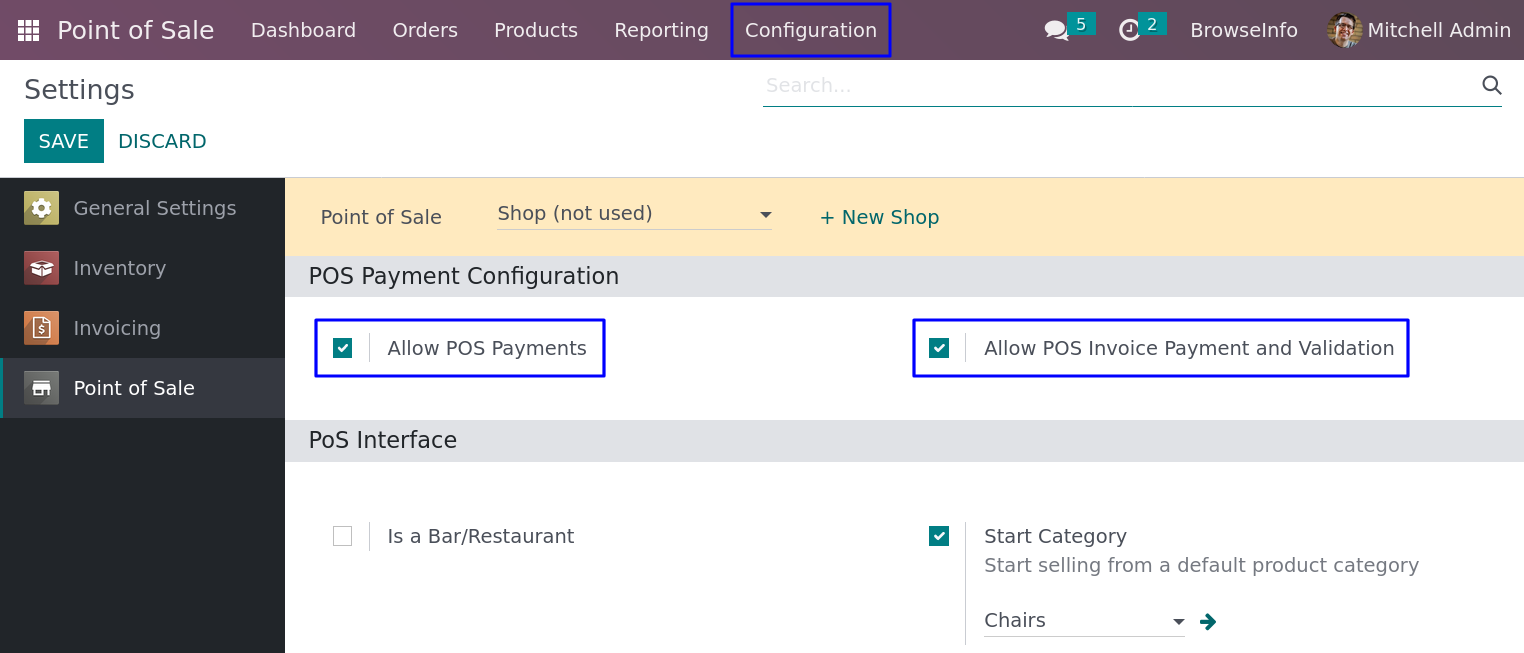
Task: Open the Reporting menu
Action: tap(661, 30)
